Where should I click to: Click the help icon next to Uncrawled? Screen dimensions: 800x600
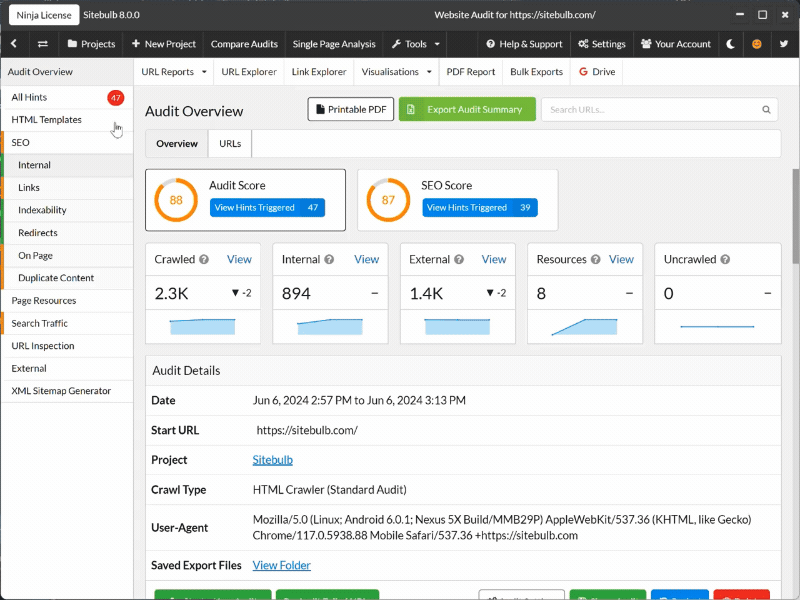pos(725,259)
